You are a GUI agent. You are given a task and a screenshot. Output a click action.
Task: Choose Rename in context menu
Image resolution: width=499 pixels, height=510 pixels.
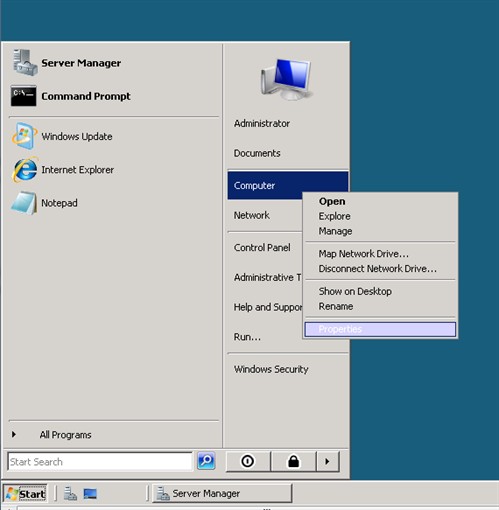tap(380, 306)
